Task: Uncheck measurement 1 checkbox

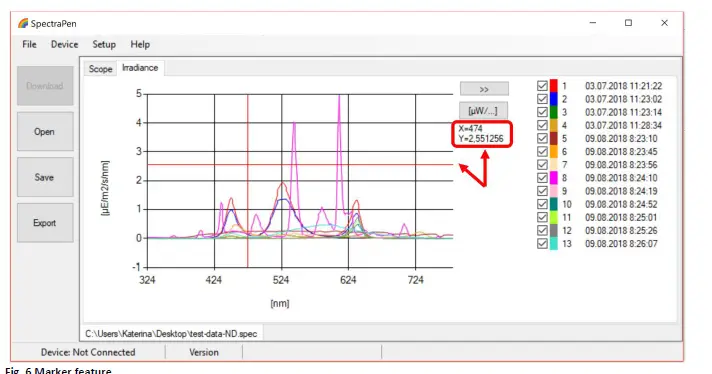Action: 542,86
